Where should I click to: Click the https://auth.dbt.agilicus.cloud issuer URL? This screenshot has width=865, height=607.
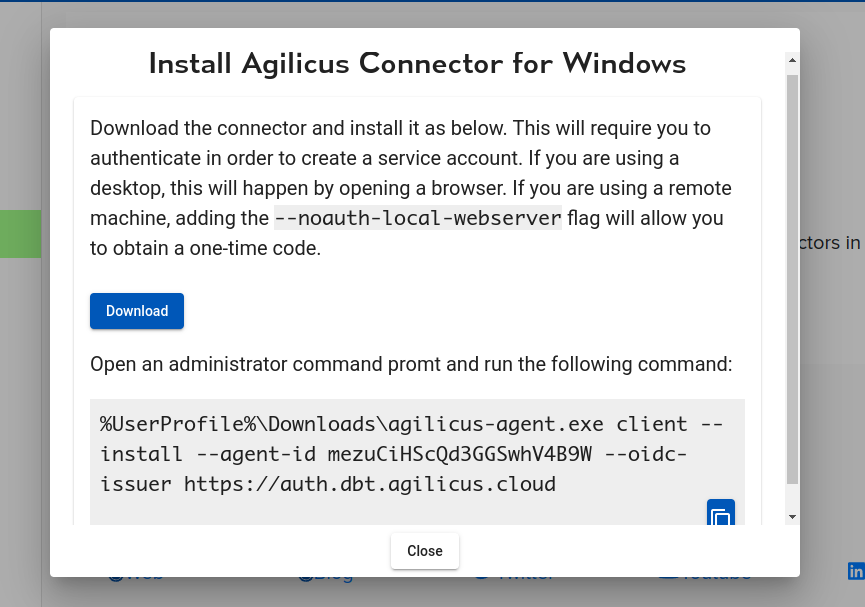(370, 484)
